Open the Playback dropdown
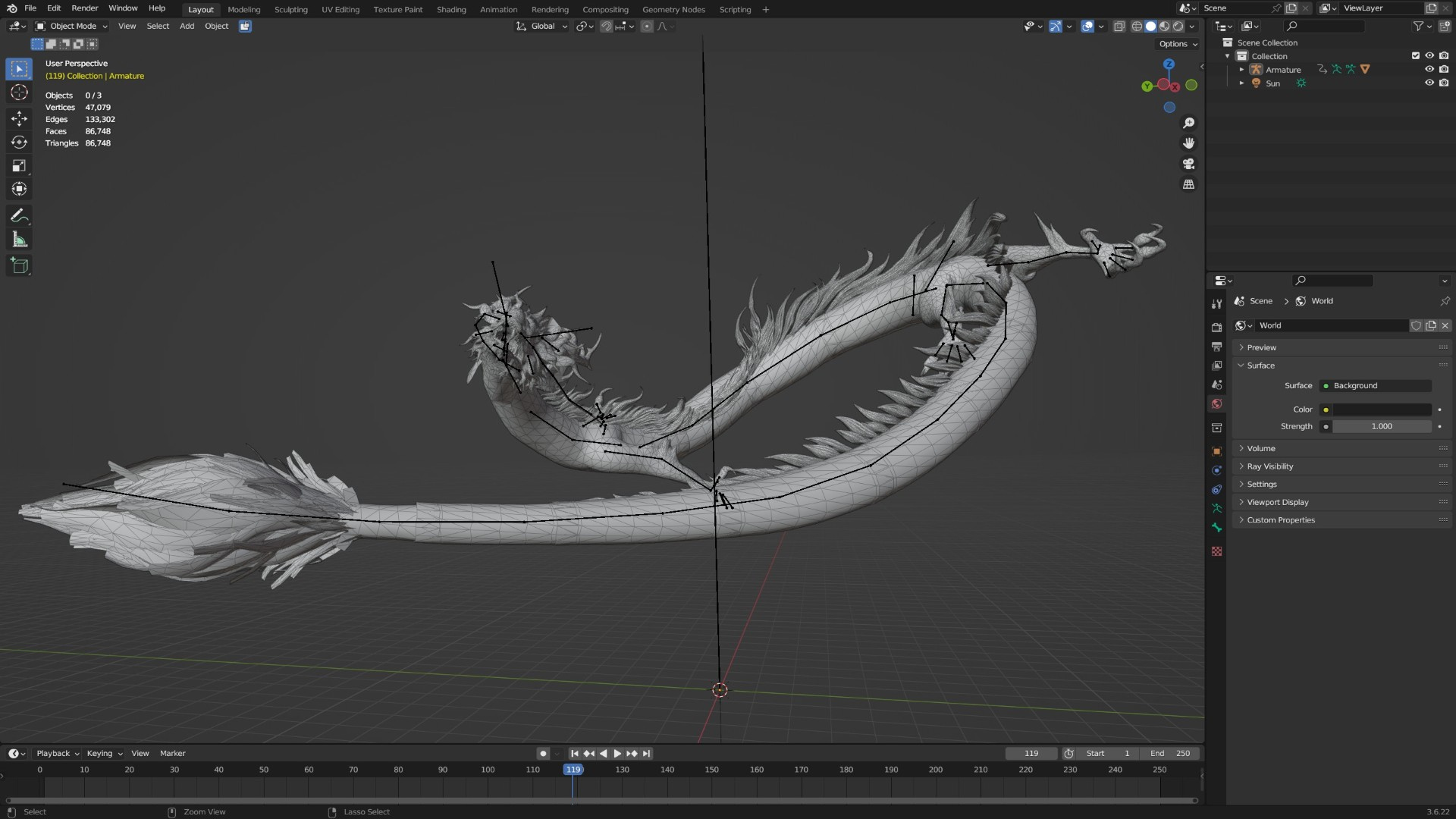Screen dimensions: 1456x819 58,753
